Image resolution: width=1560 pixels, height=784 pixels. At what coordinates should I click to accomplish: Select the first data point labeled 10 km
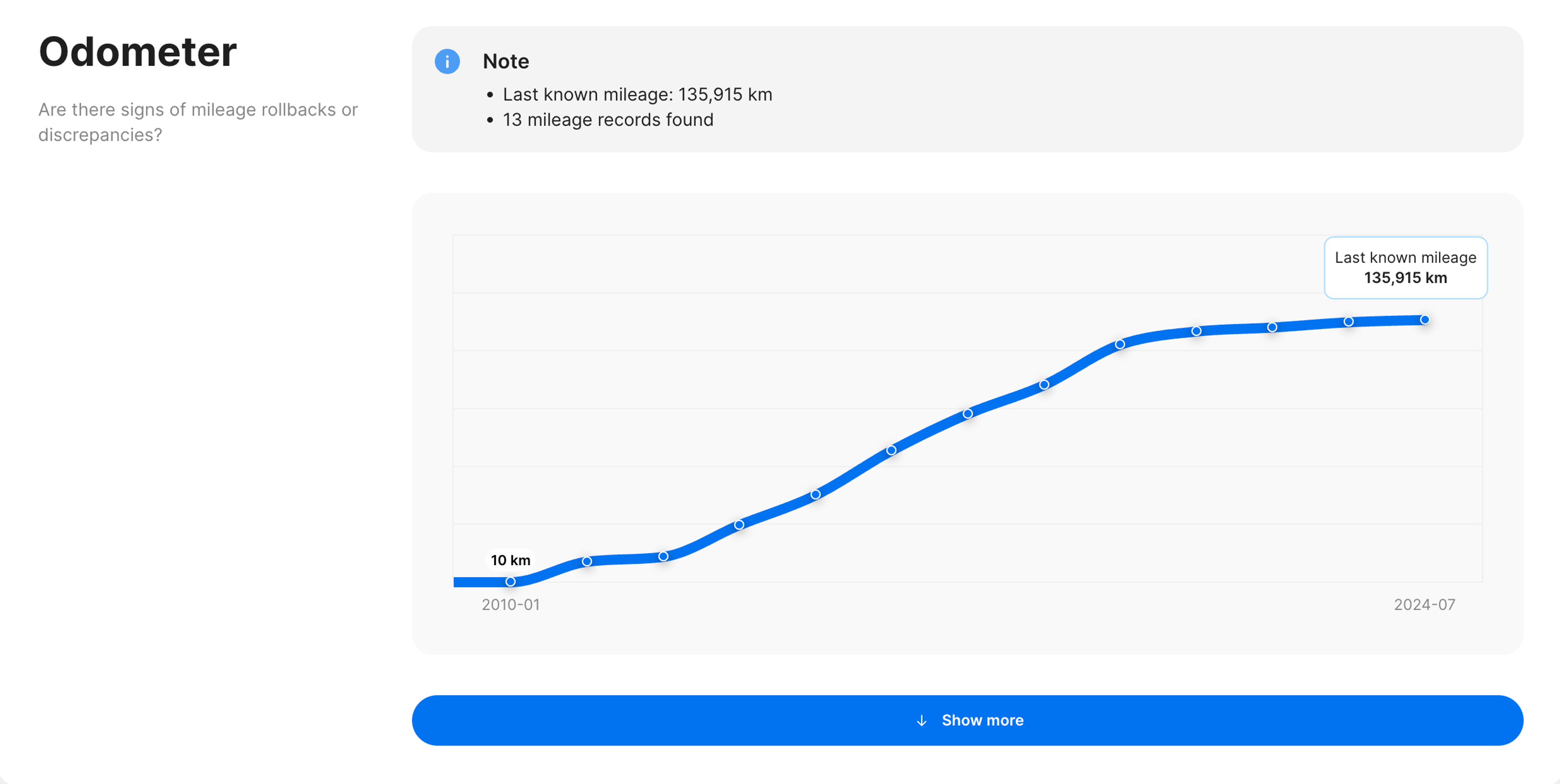point(511,581)
